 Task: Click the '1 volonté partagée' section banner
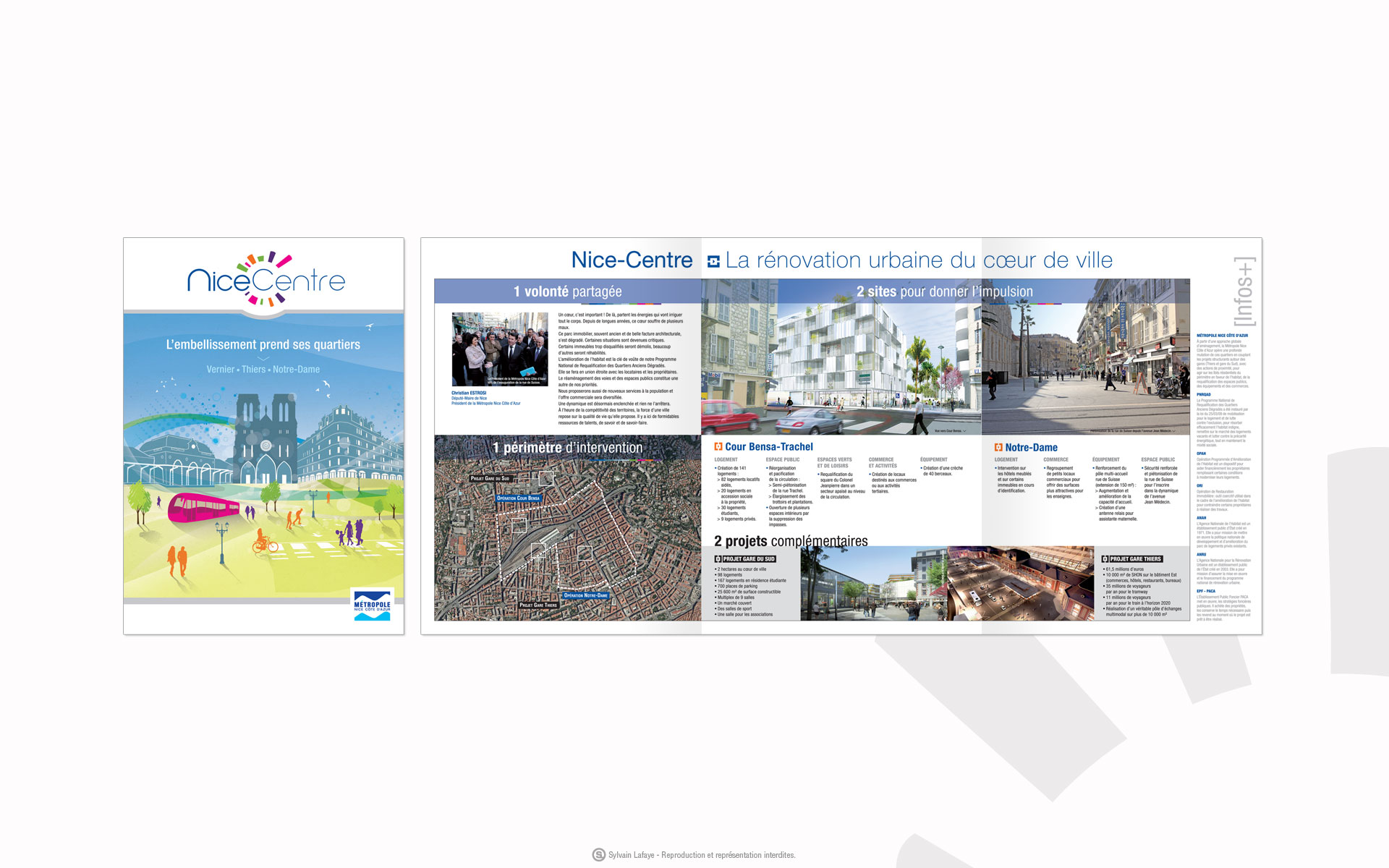(568, 292)
